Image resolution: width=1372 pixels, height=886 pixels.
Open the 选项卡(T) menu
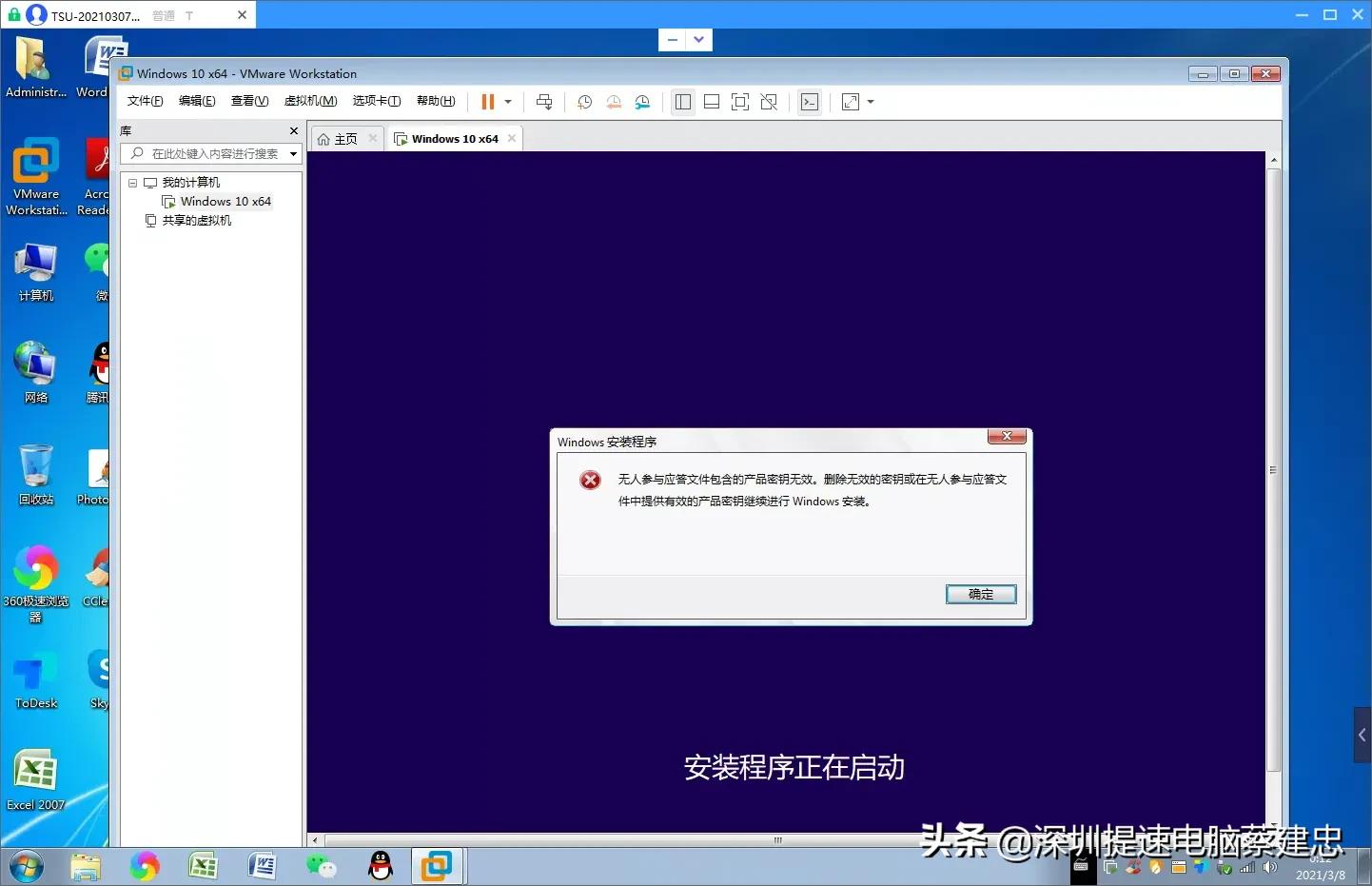(377, 101)
